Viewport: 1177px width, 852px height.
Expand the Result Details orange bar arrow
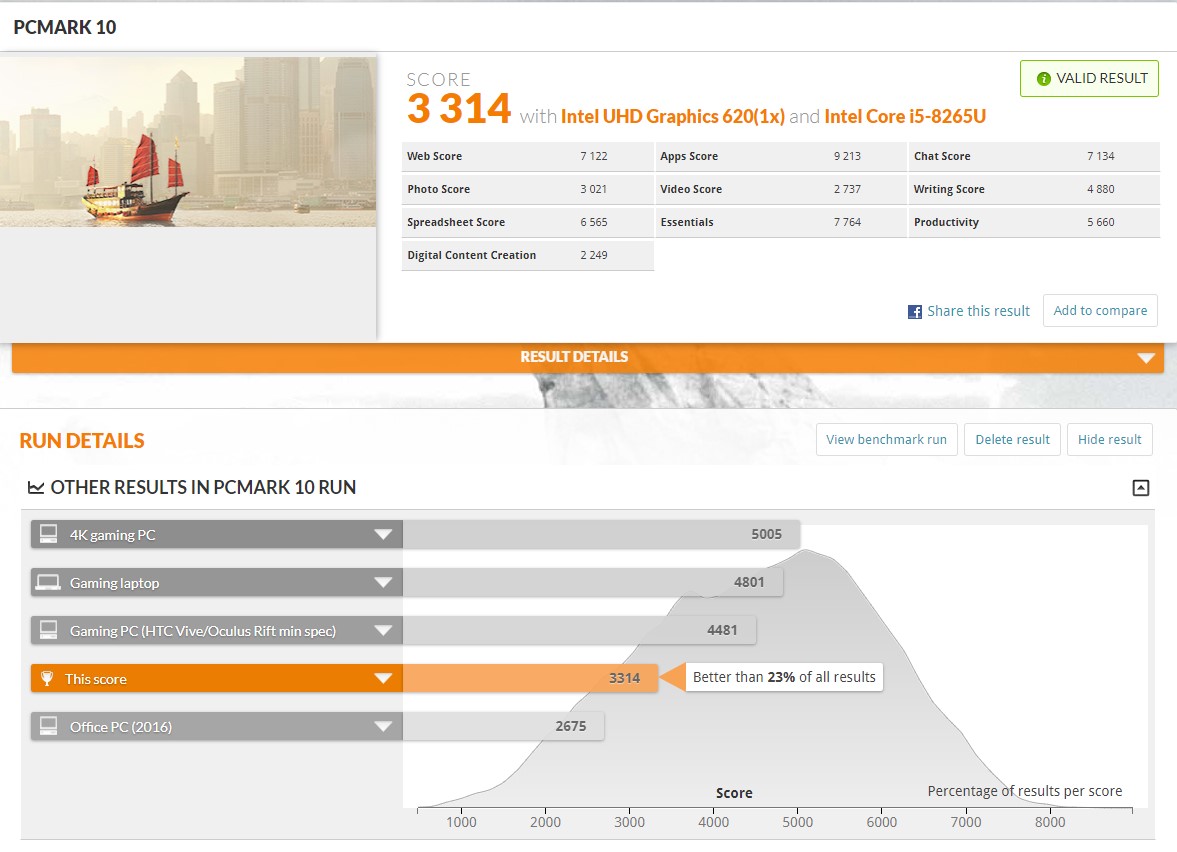(1146, 358)
